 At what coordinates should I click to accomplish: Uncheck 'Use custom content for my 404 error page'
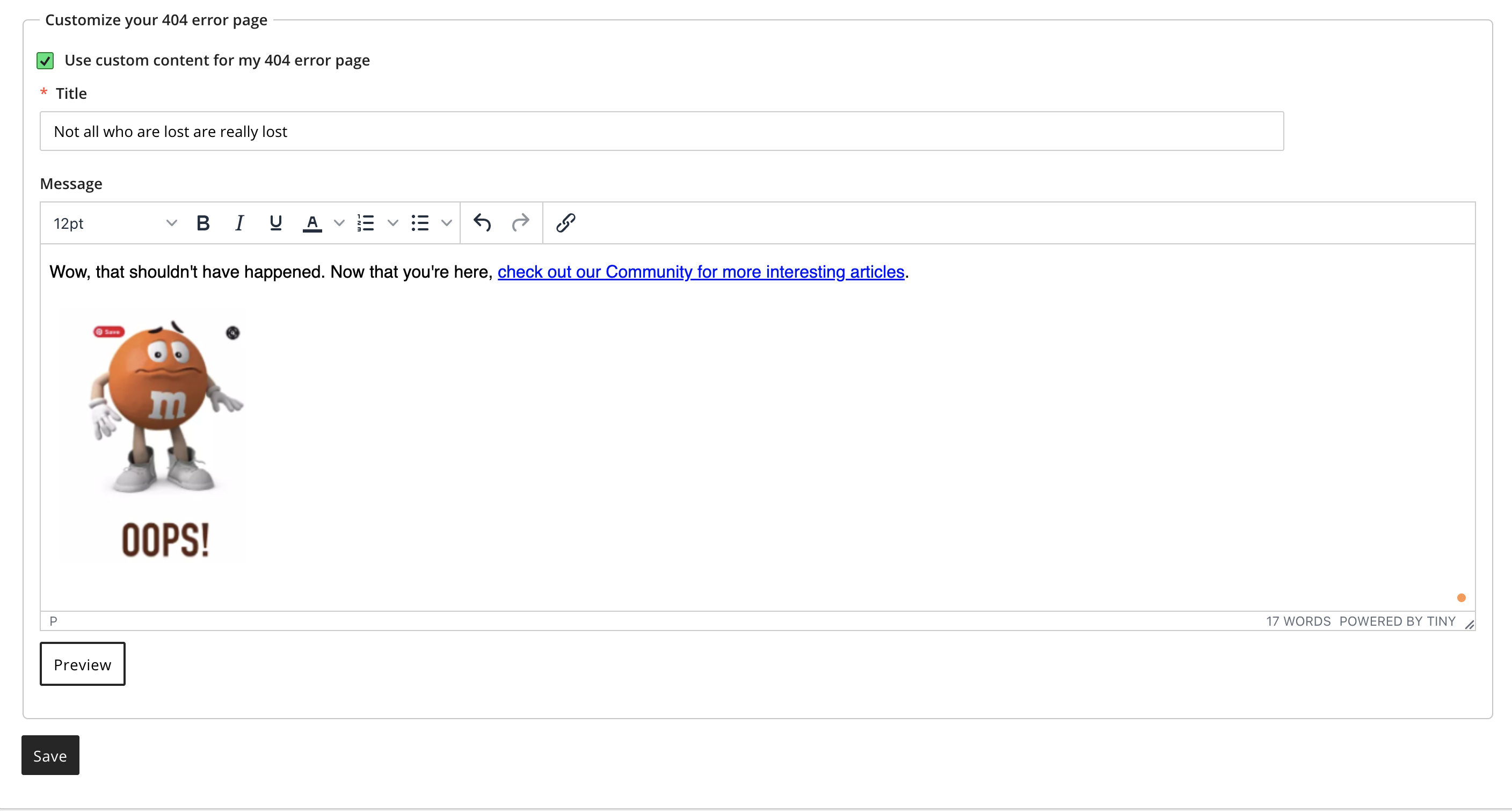45,61
